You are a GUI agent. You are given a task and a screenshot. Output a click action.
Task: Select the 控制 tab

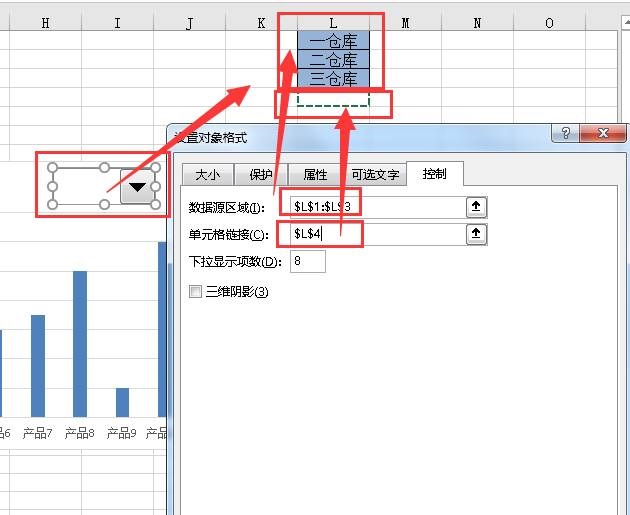click(x=435, y=174)
